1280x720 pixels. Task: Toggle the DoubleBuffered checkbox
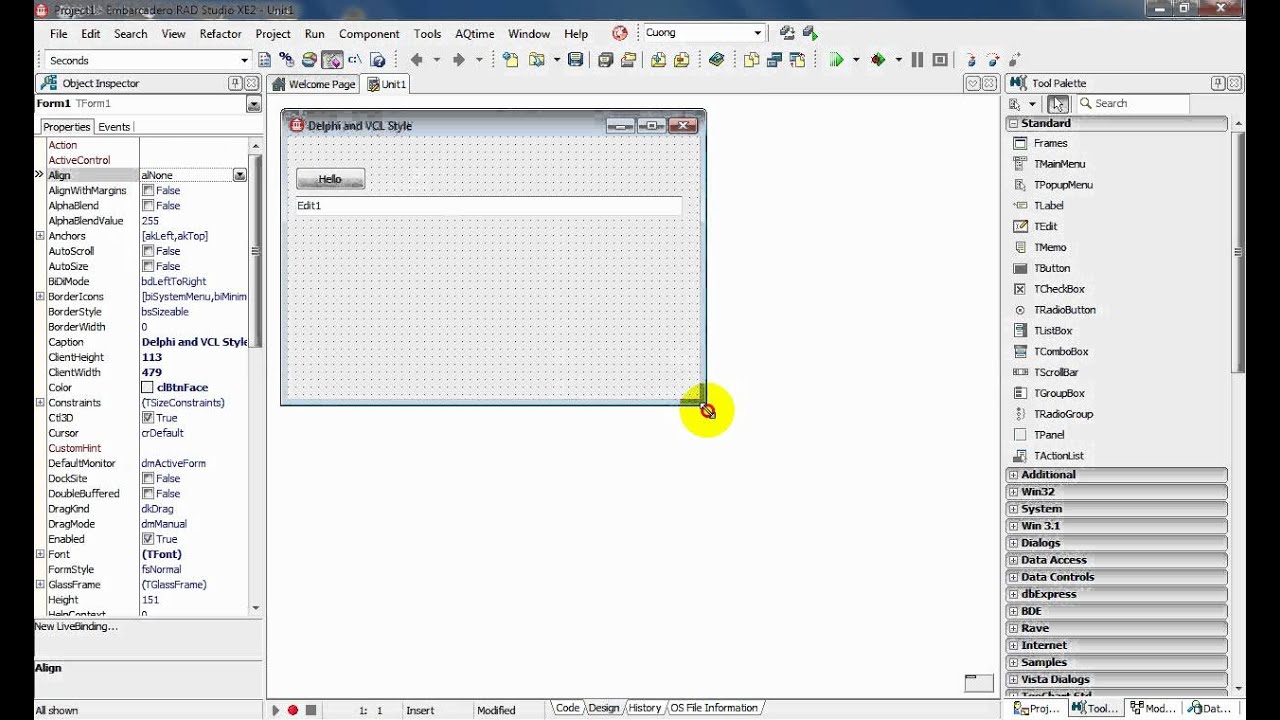click(148, 493)
